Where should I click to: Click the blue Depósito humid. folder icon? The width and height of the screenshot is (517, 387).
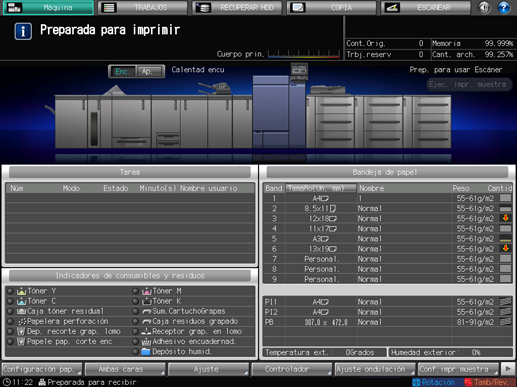[146, 351]
